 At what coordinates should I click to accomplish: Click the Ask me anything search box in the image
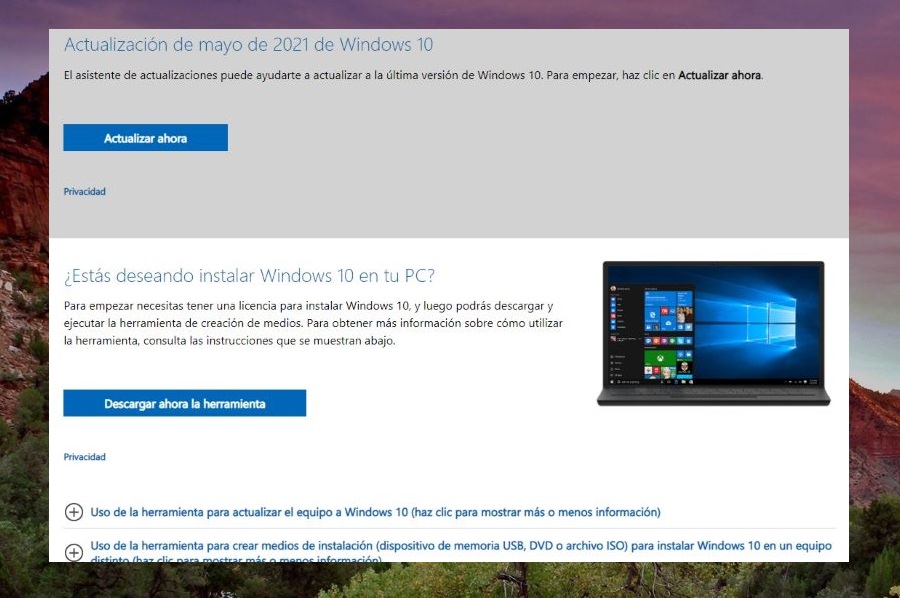click(x=630, y=382)
